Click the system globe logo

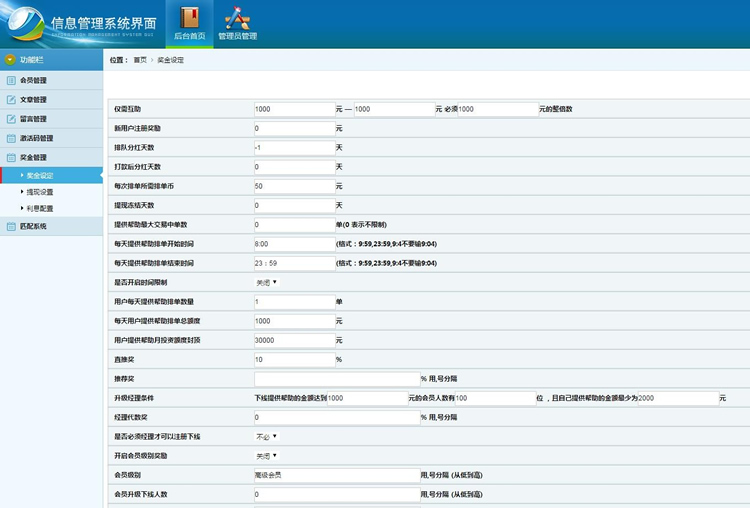point(28,23)
